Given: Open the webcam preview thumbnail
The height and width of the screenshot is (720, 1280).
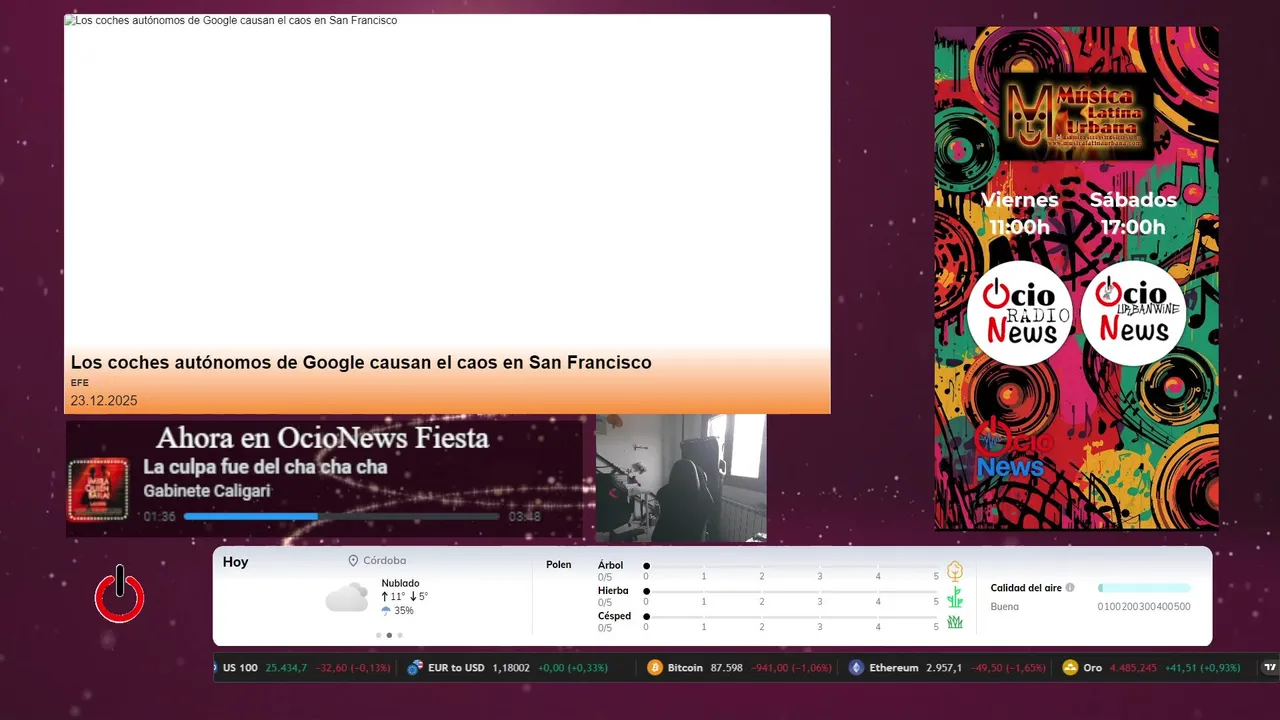Looking at the screenshot, I should tap(681, 478).
